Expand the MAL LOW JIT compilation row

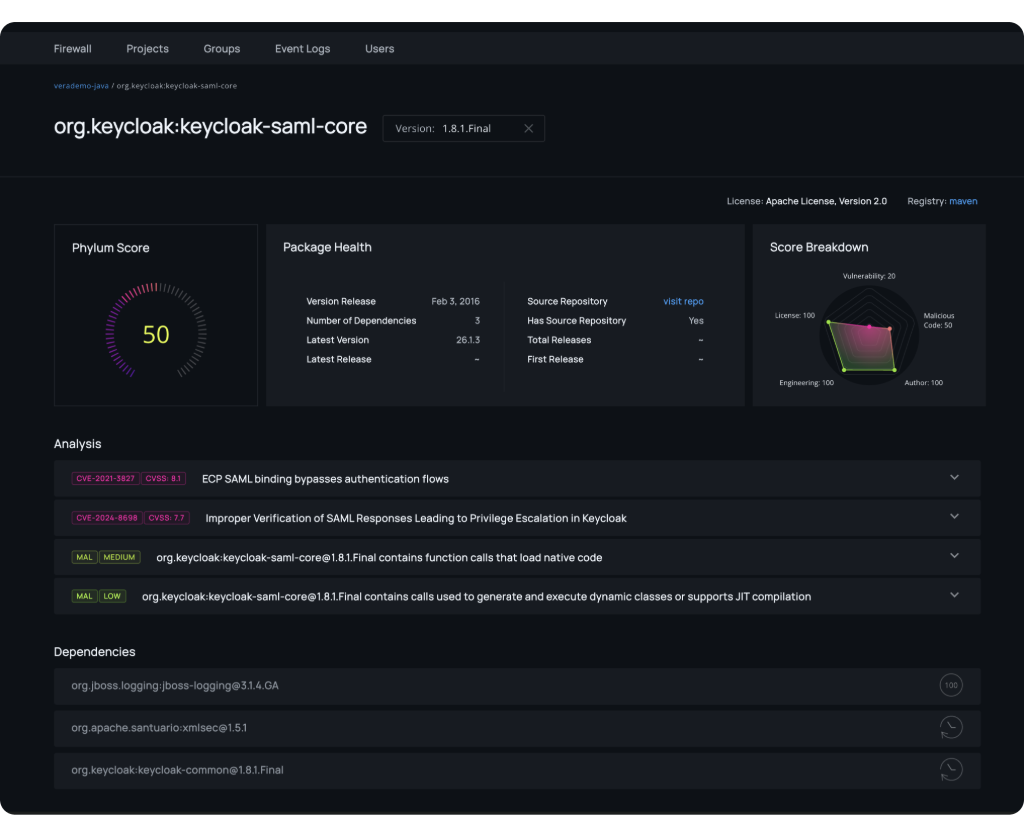(x=517, y=596)
